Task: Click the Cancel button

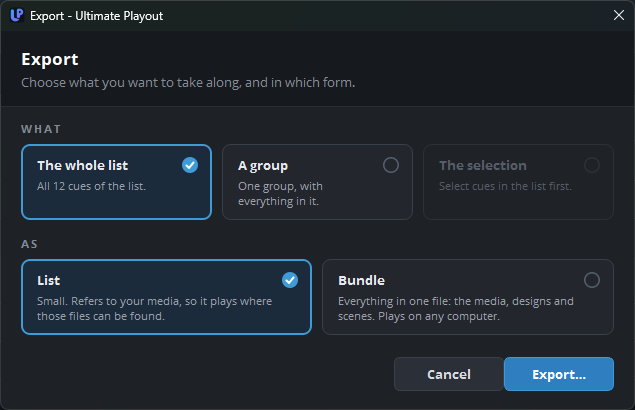Action: tap(449, 374)
